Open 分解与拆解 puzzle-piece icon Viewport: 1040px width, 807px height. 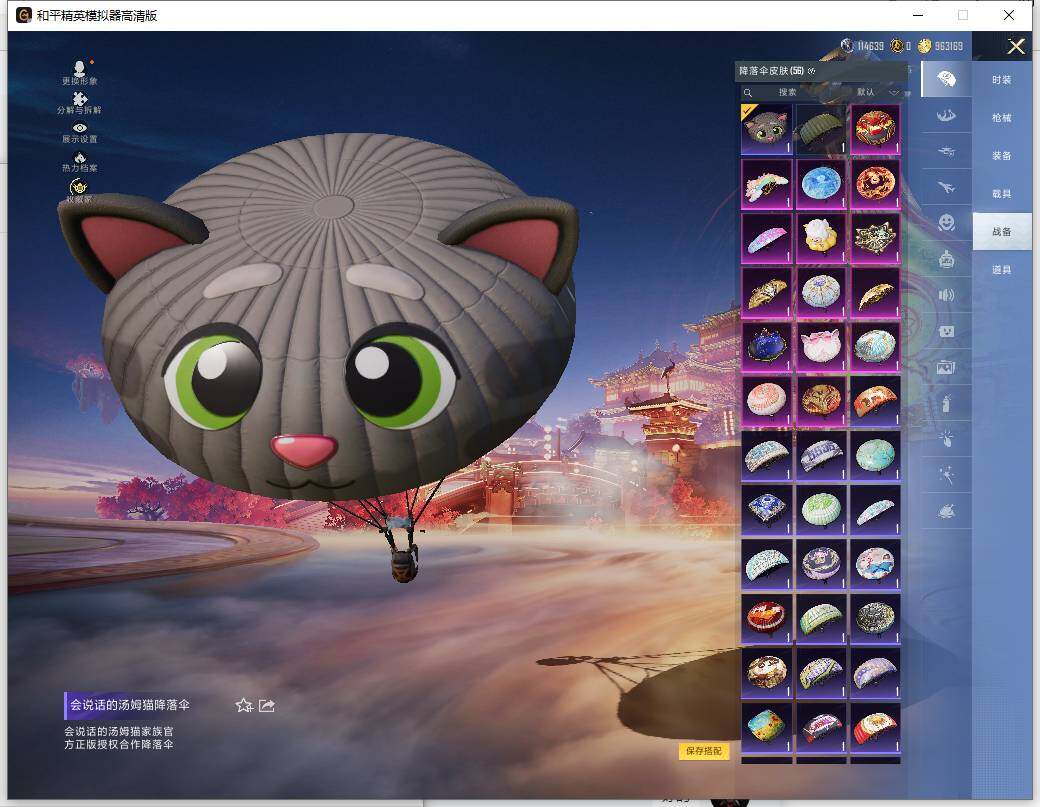click(80, 103)
